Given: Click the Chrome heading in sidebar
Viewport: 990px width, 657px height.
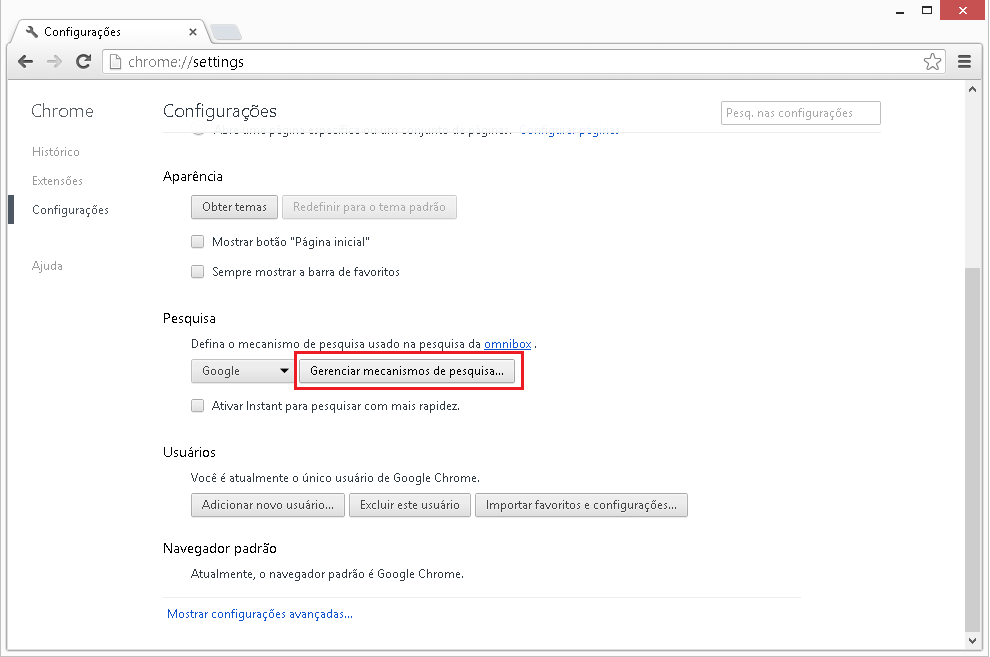Looking at the screenshot, I should tap(63, 111).
